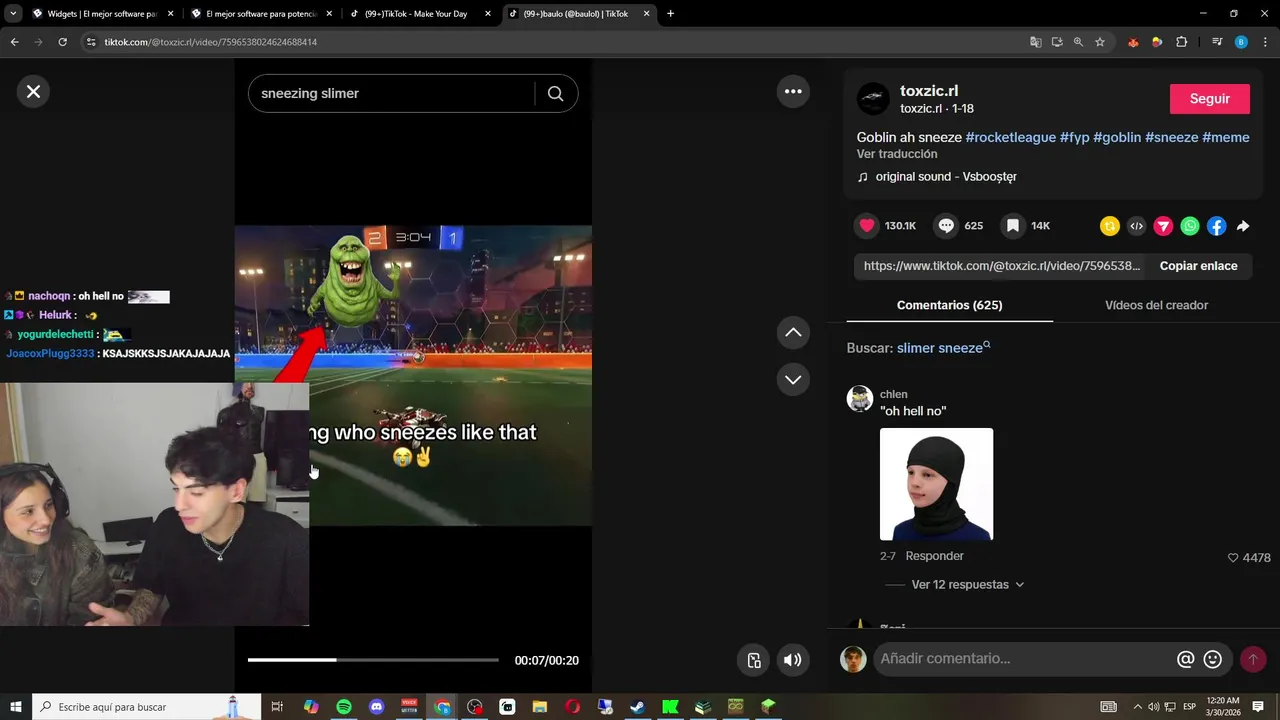Share to WhatsApp icon

tap(1190, 226)
